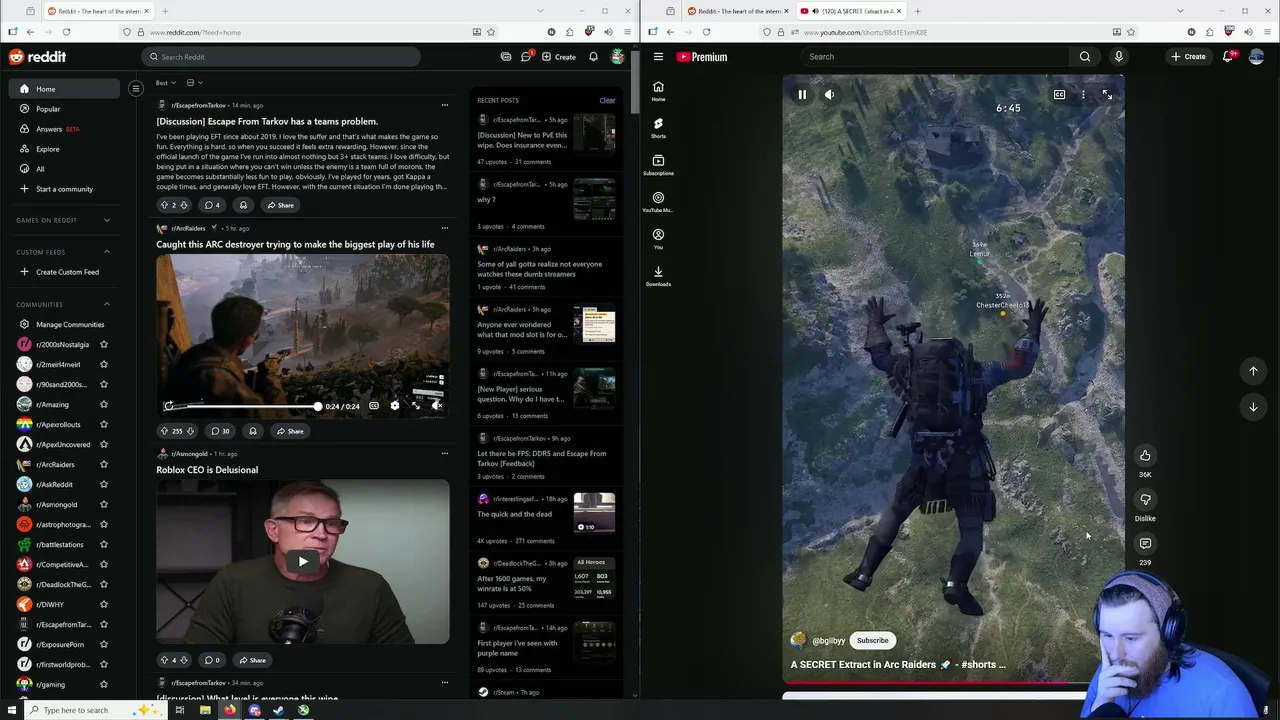The image size is (1280, 720).
Task: Collapse Reddit sidebar navigation button
Action: point(136,89)
